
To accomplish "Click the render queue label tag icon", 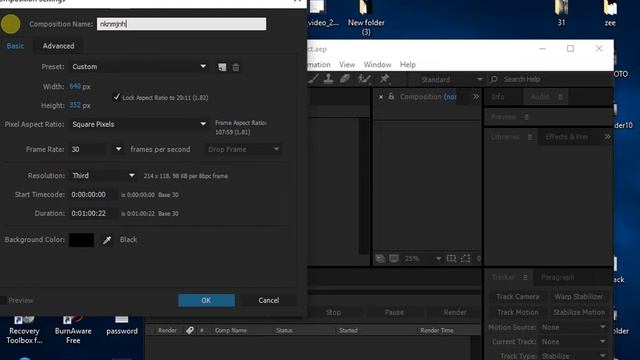I will coord(190,330).
